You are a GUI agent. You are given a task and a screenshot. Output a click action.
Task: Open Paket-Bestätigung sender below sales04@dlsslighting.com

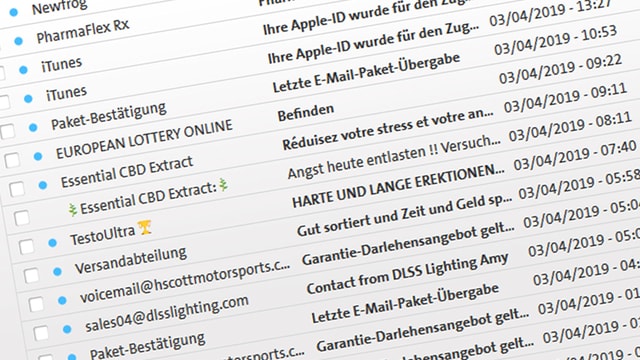[147, 345]
